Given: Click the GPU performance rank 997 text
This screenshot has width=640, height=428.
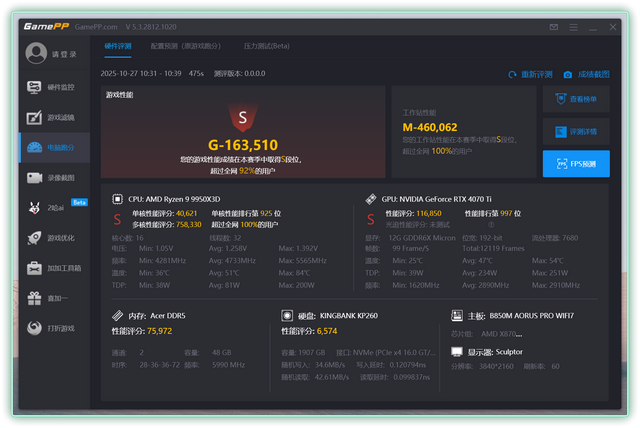Looking at the screenshot, I should point(493,213).
